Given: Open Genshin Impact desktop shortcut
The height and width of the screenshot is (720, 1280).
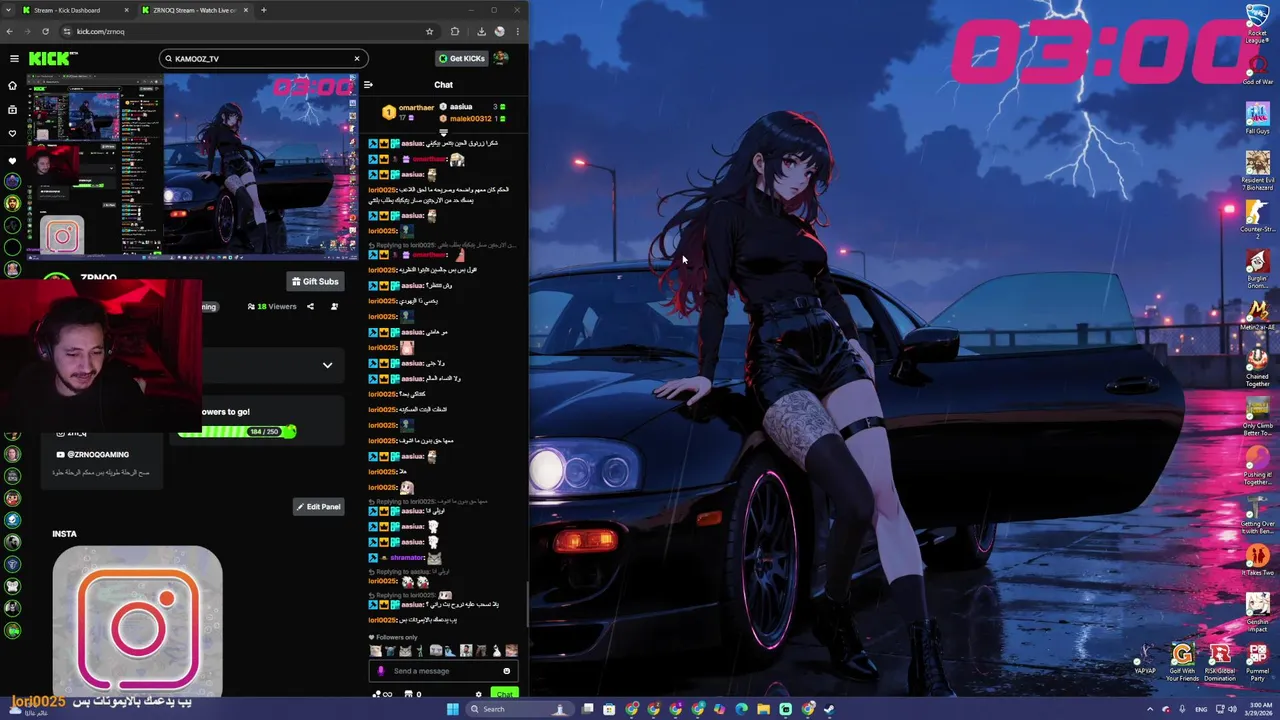Looking at the screenshot, I should (1257, 612).
